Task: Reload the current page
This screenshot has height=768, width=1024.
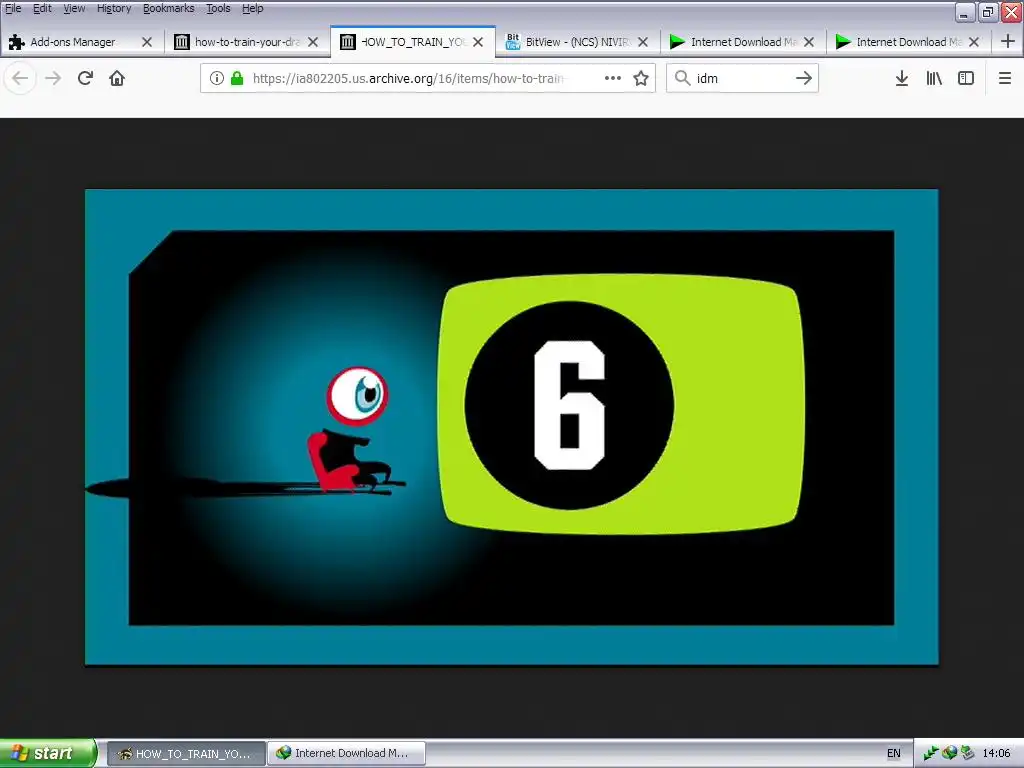Action: click(x=85, y=78)
